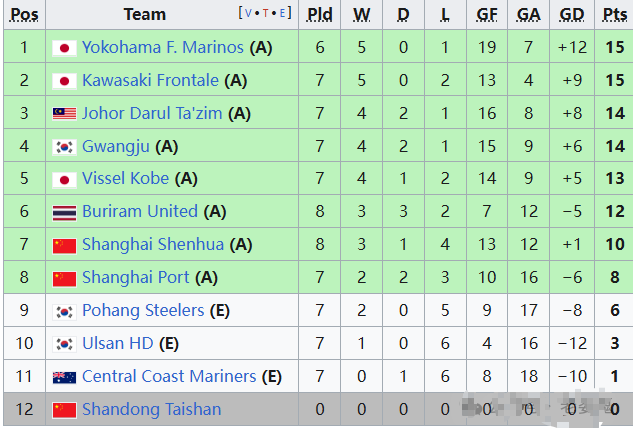Click the Pts column header
The image size is (636, 428).
click(x=613, y=14)
